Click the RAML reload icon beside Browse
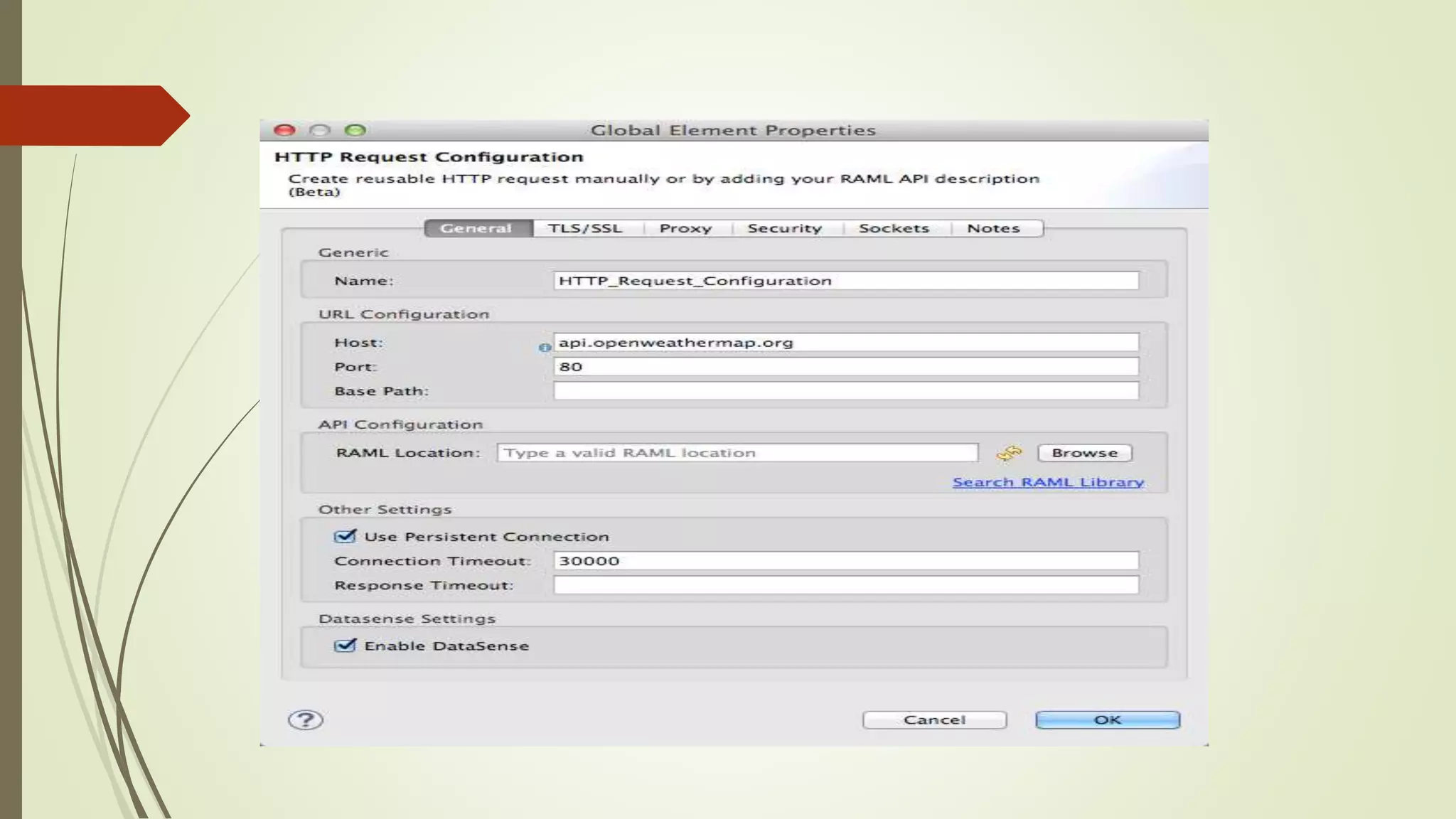Screen dimensions: 1456x819 pos(1009,453)
